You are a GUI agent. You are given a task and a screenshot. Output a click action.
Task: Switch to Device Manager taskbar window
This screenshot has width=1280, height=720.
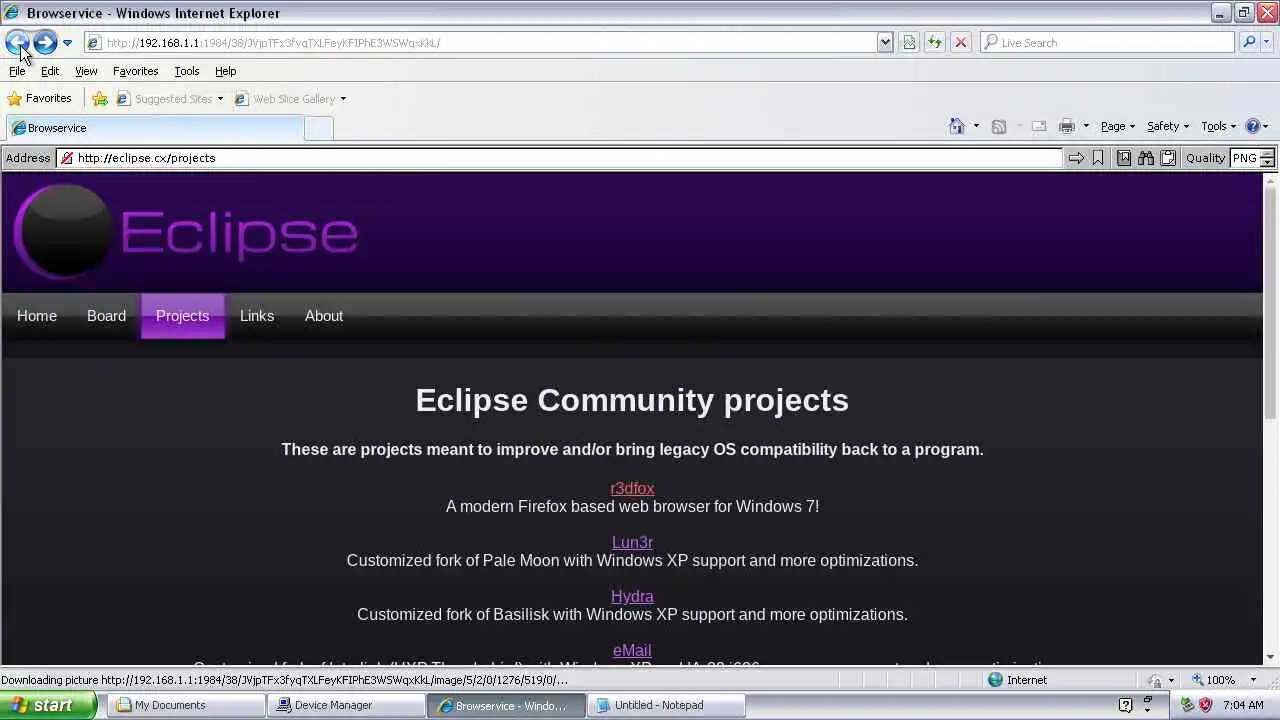(x=348, y=705)
